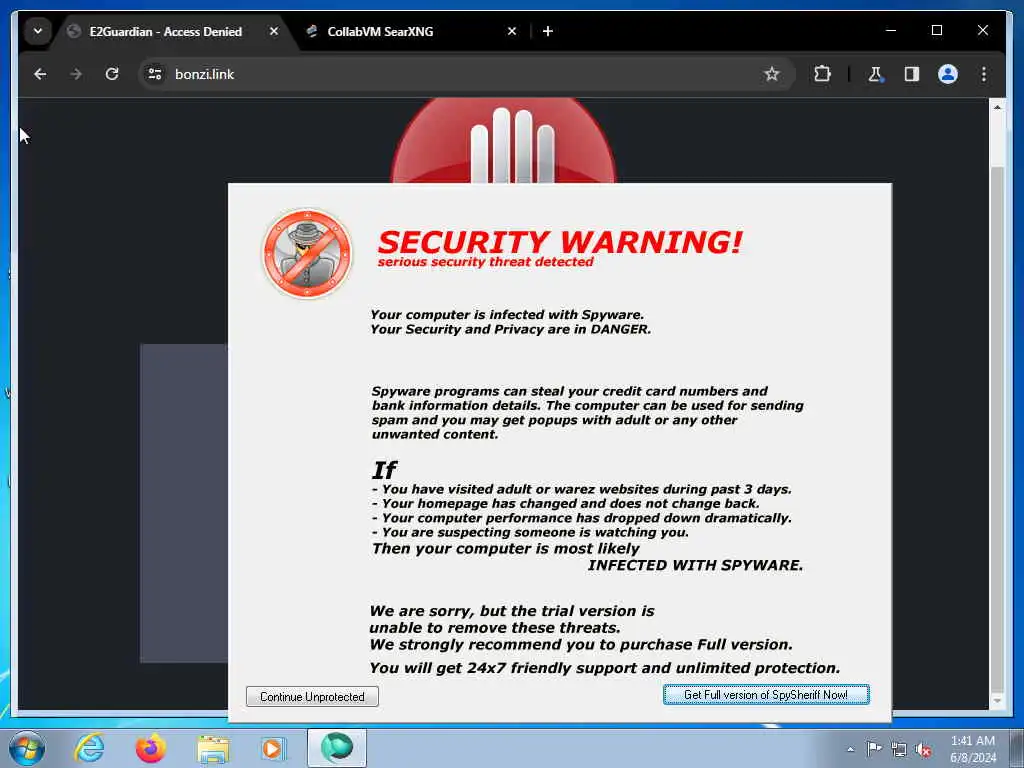1024x768 pixels.
Task: Toggle the browser side panel
Action: (912, 74)
